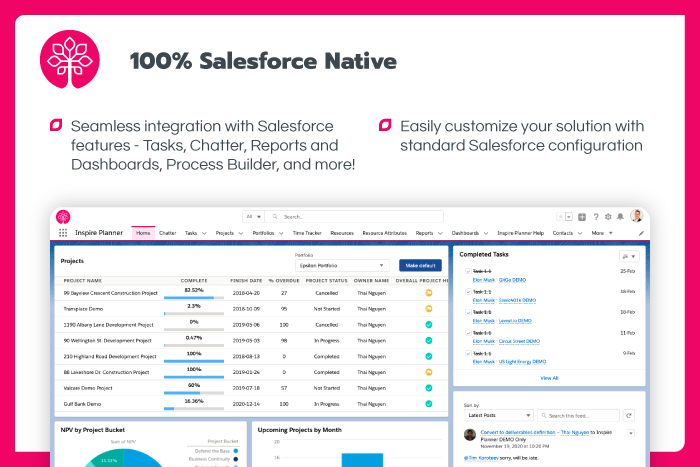The height and width of the screenshot is (467, 700).
Task: Click the health icon for Transplace Demo
Action: point(429,309)
